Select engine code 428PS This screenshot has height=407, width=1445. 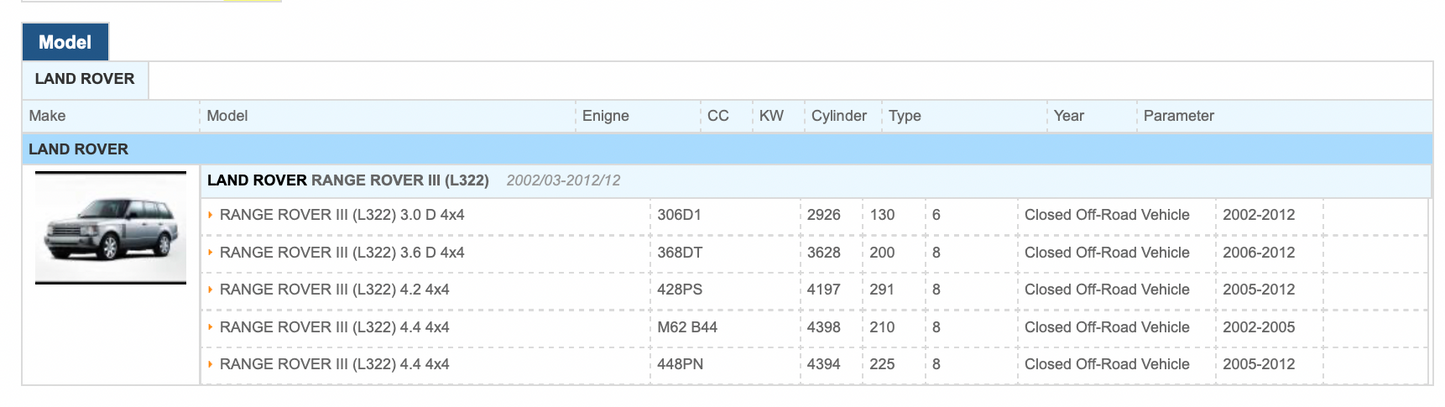680,290
